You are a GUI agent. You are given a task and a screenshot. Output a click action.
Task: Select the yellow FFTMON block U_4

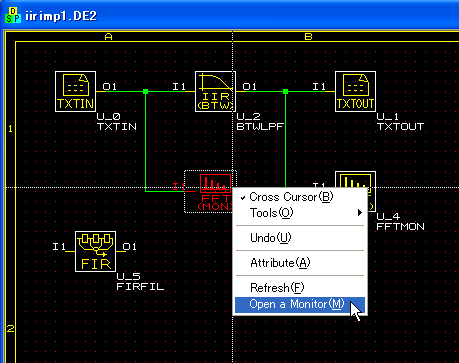pyautogui.click(x=355, y=179)
